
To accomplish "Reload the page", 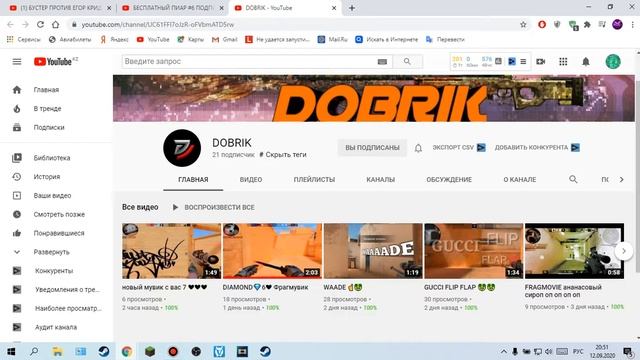I will tap(40, 24).
